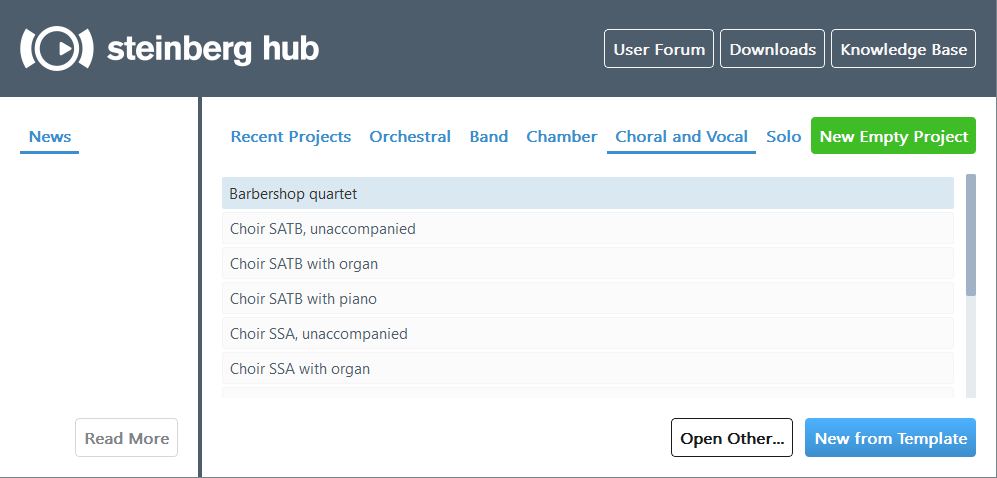Viewport: 997px width, 478px height.
Task: Open the Knowledge Base button
Action: pos(904,49)
